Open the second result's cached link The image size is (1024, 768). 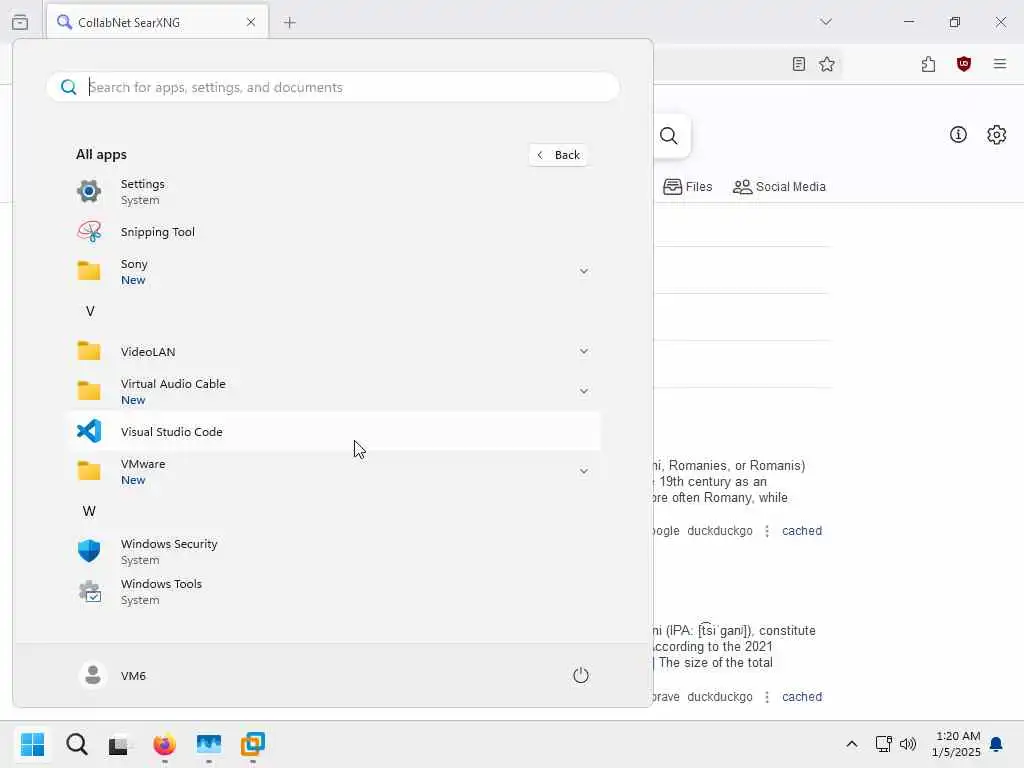coord(802,697)
